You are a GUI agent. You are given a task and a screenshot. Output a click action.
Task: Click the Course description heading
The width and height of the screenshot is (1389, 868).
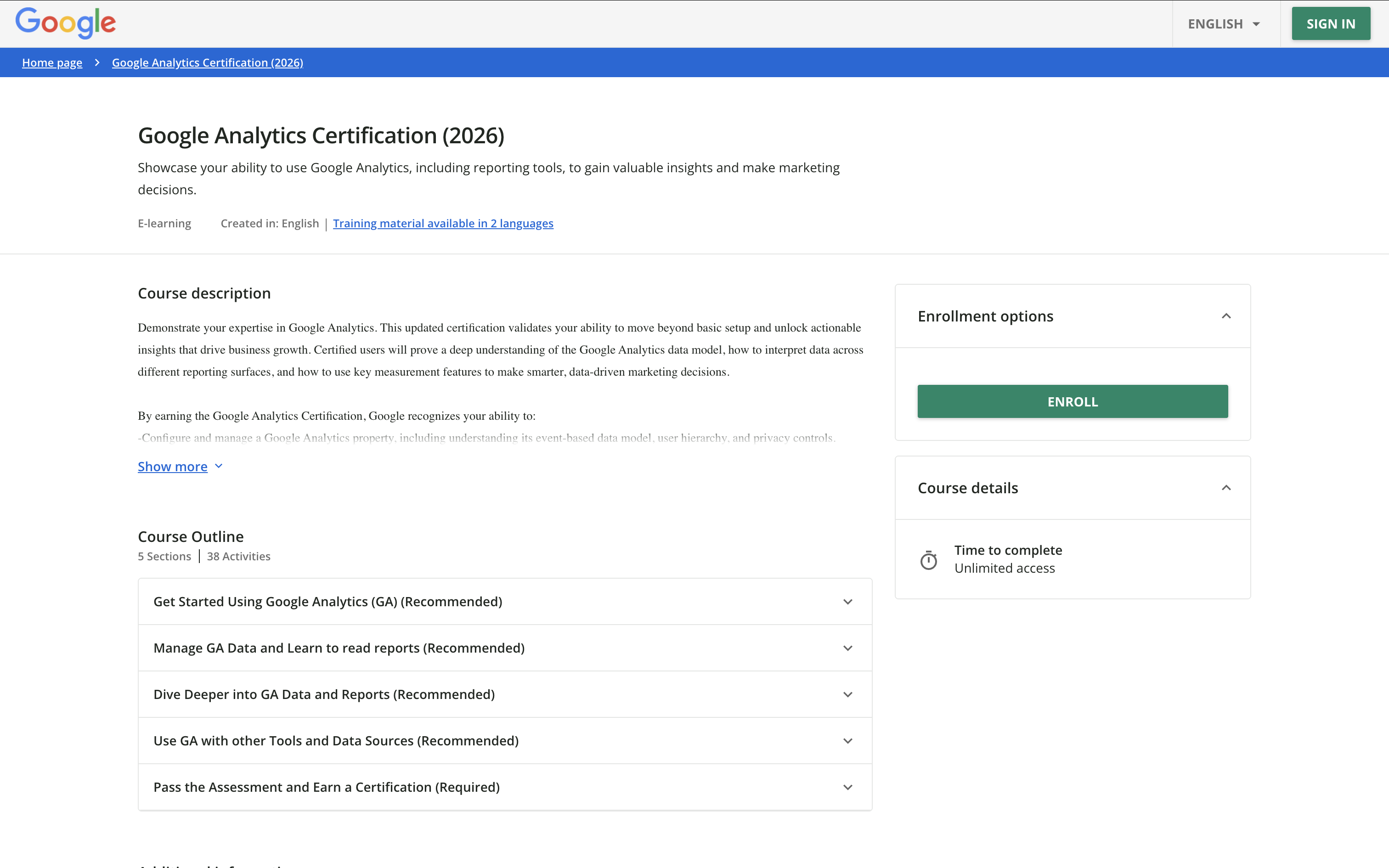(x=204, y=293)
